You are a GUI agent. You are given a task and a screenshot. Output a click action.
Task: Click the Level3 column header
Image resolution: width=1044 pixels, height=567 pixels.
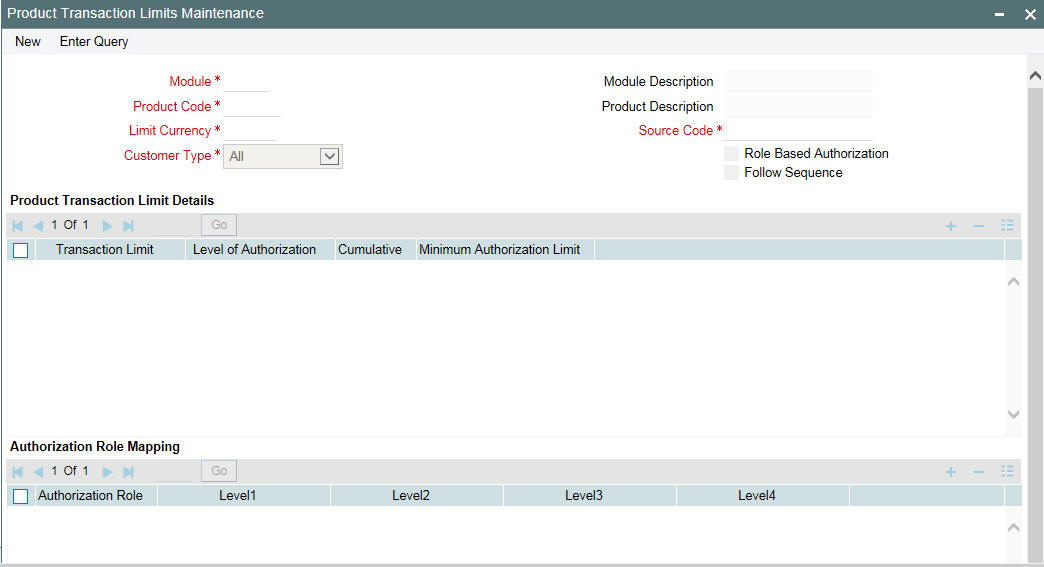(590, 496)
